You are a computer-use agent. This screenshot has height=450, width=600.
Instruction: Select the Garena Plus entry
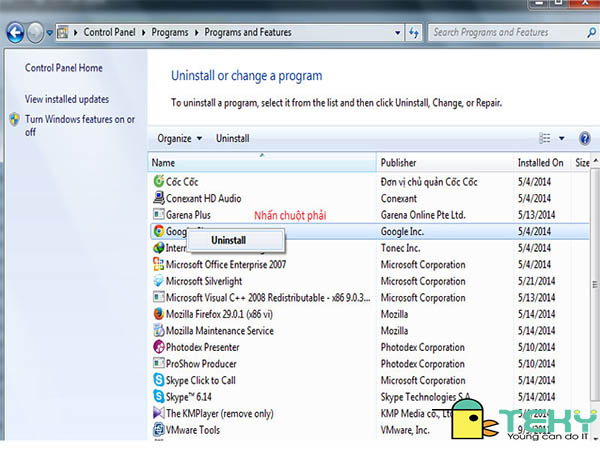coord(188,215)
